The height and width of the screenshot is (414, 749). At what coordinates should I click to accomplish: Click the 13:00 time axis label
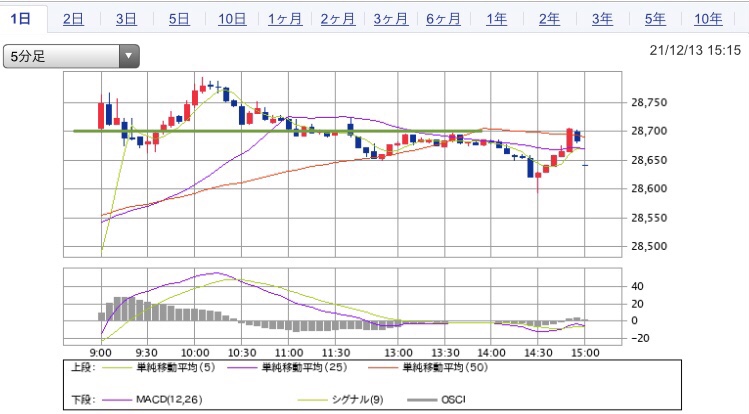click(x=398, y=353)
